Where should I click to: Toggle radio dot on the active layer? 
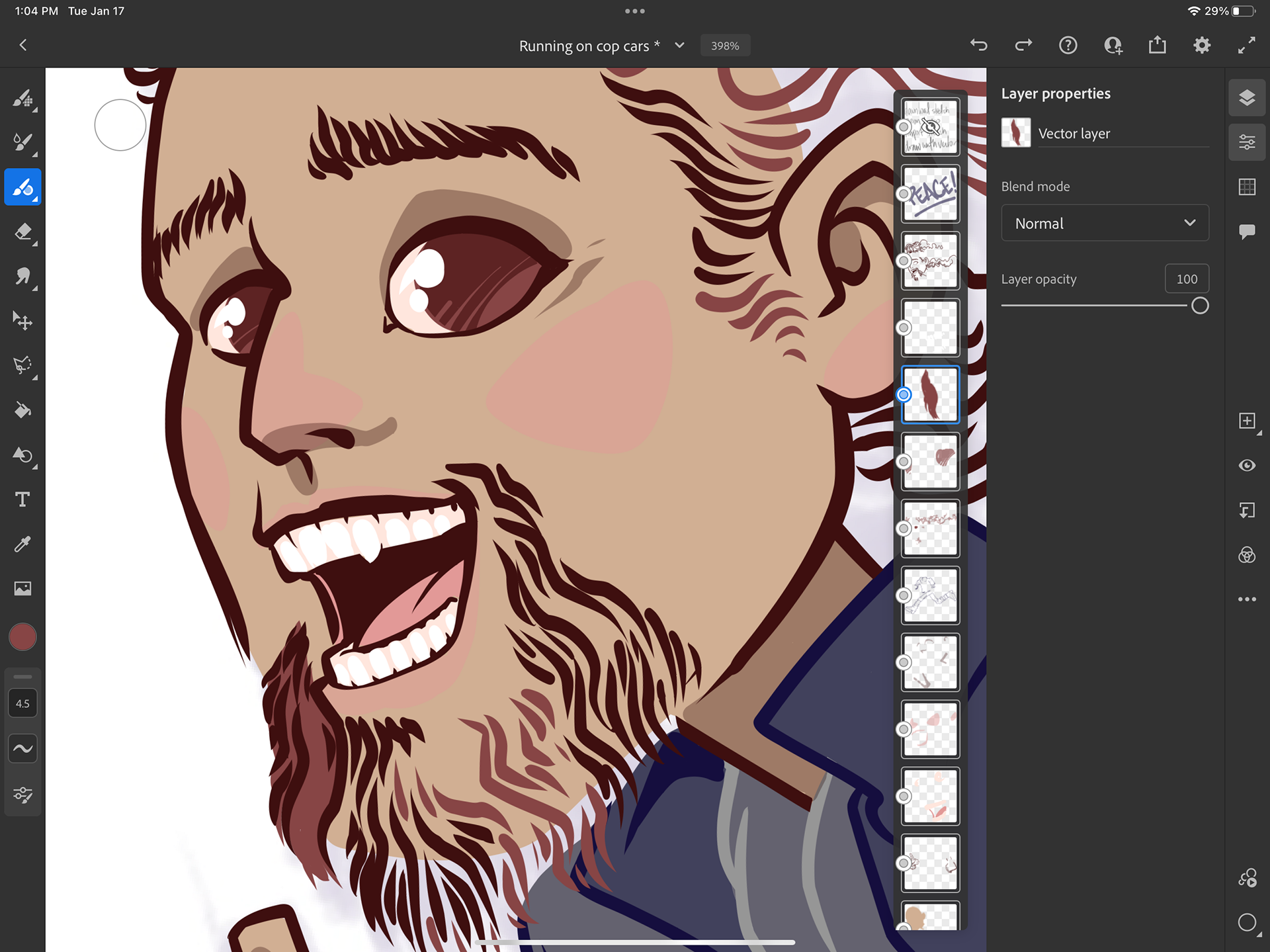click(904, 395)
